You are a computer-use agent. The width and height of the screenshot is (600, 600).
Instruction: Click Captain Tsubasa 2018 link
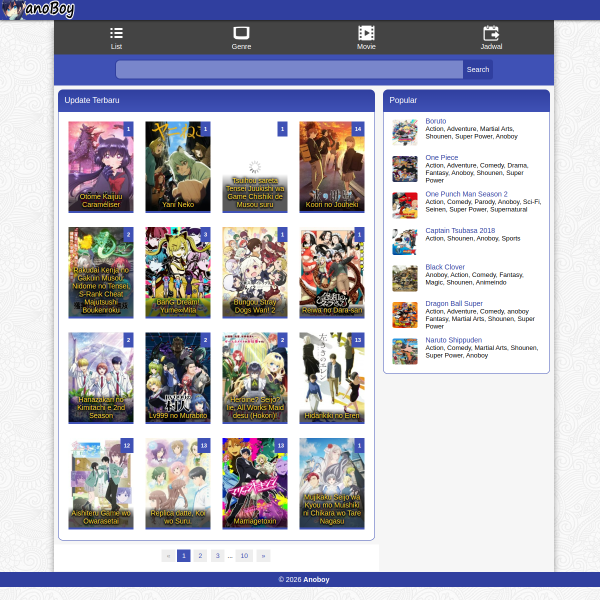tap(460, 230)
